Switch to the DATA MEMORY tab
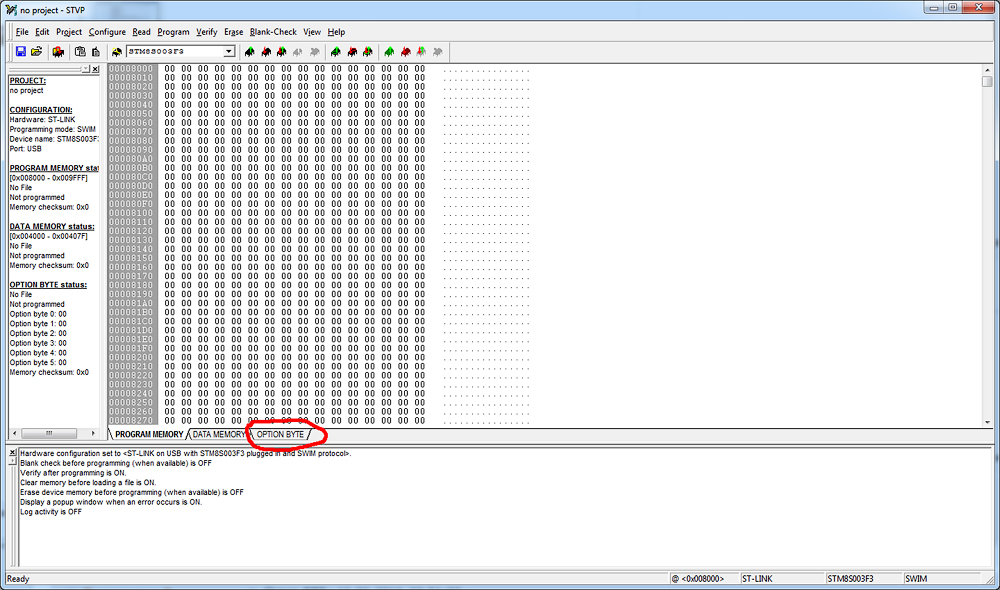The height and width of the screenshot is (590, 1000). [x=218, y=435]
